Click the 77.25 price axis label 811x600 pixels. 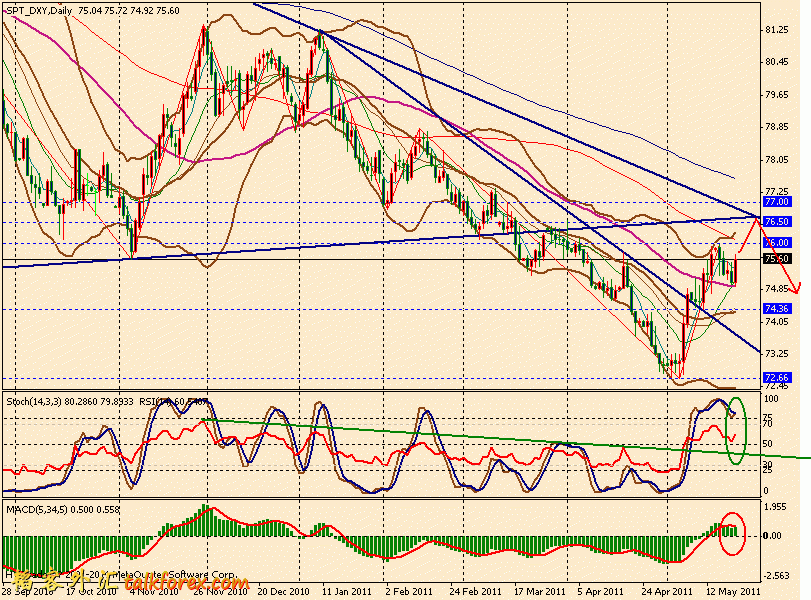[x=776, y=191]
